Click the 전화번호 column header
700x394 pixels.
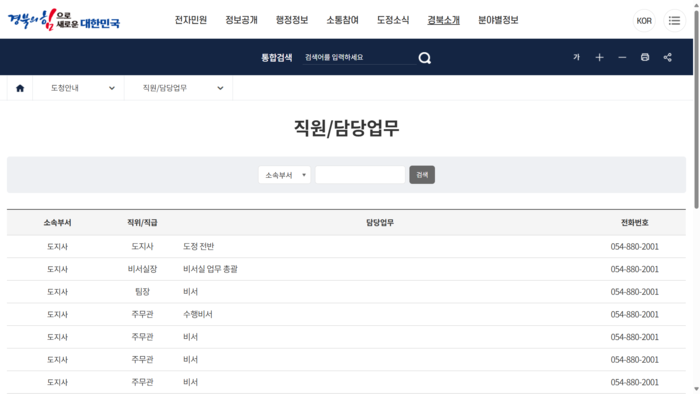pos(634,223)
